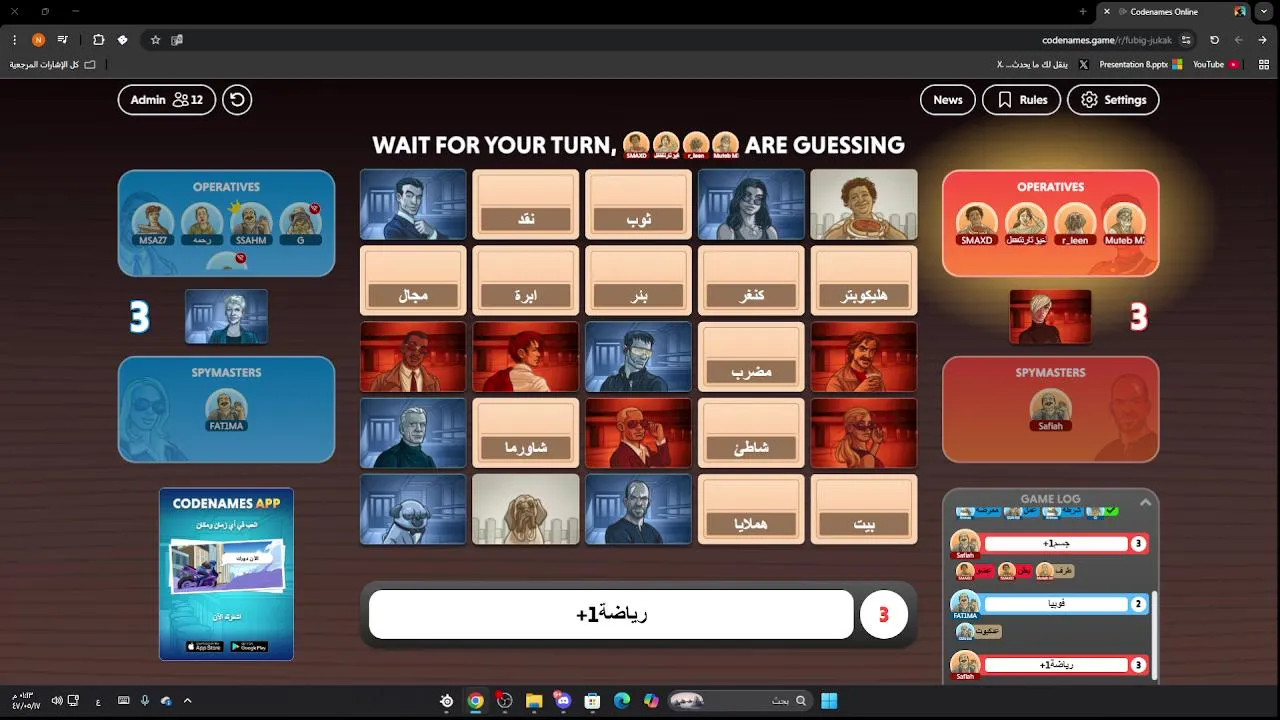The width and height of the screenshot is (1280, 720).
Task: Show hidden system tray icons
Action: (x=187, y=701)
